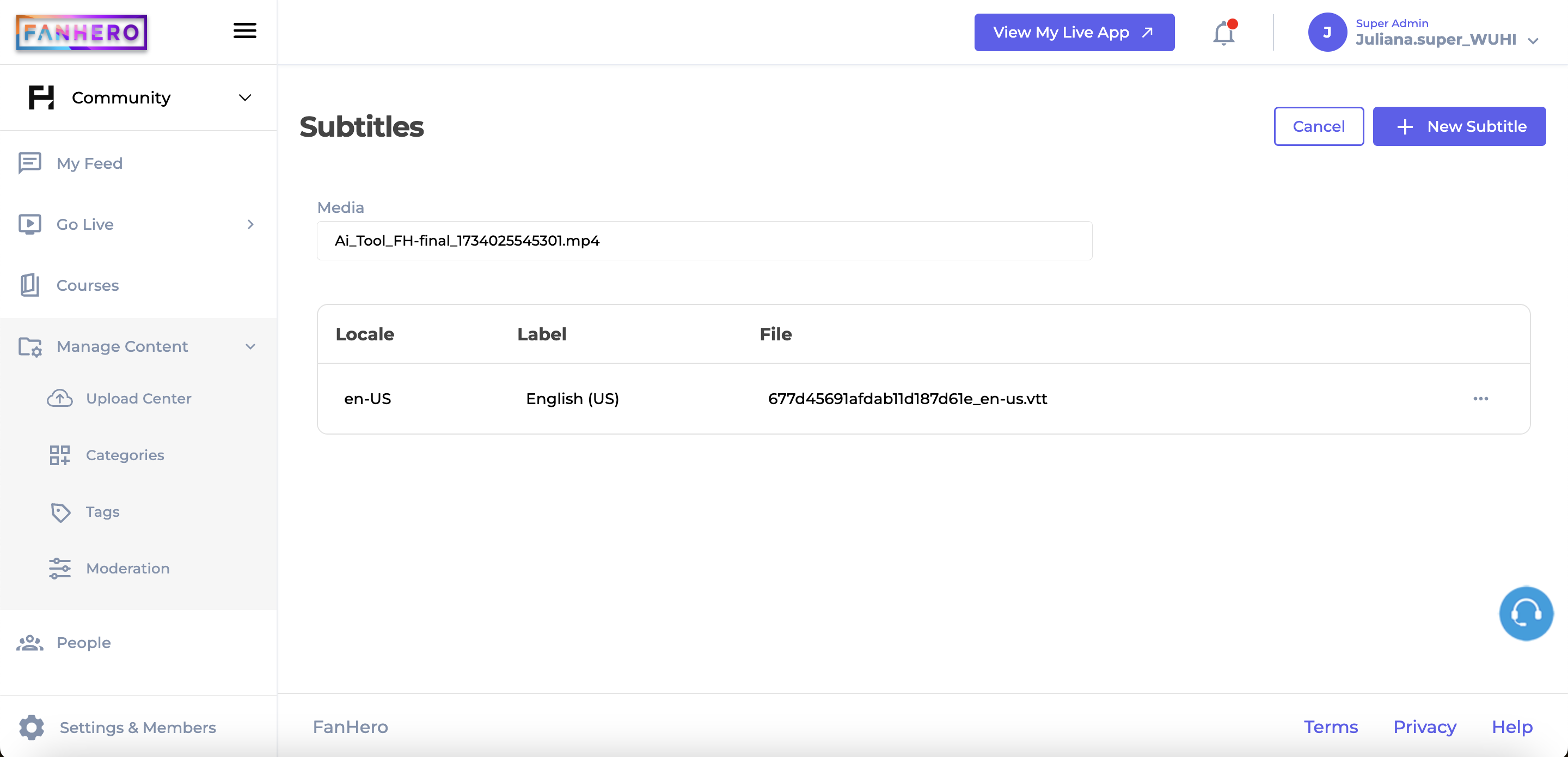The width and height of the screenshot is (1568, 757).
Task: Click the Cancel button
Action: tap(1319, 126)
